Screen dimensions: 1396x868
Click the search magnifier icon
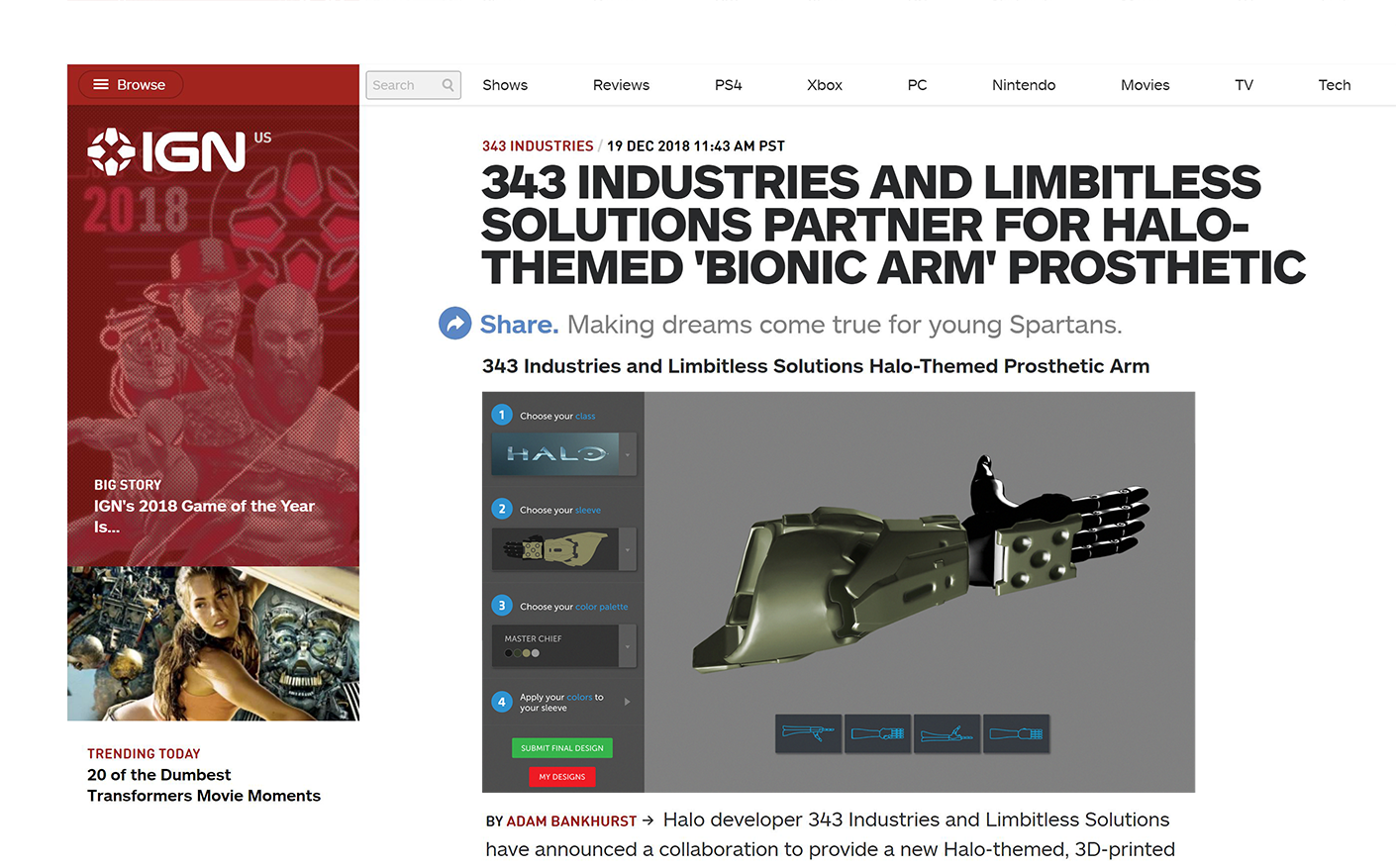point(448,85)
